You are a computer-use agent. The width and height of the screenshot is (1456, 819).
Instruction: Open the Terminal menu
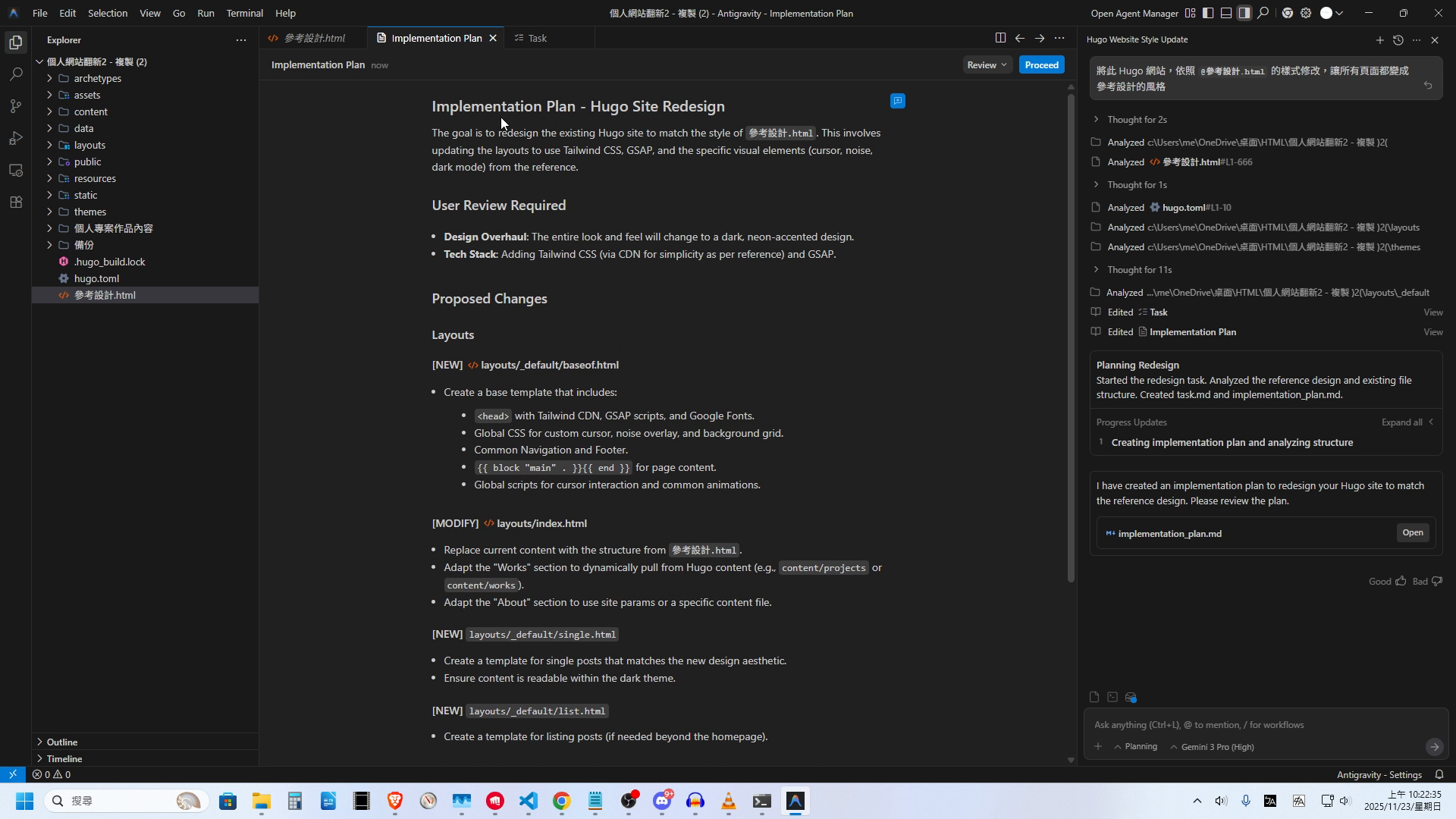point(244,13)
